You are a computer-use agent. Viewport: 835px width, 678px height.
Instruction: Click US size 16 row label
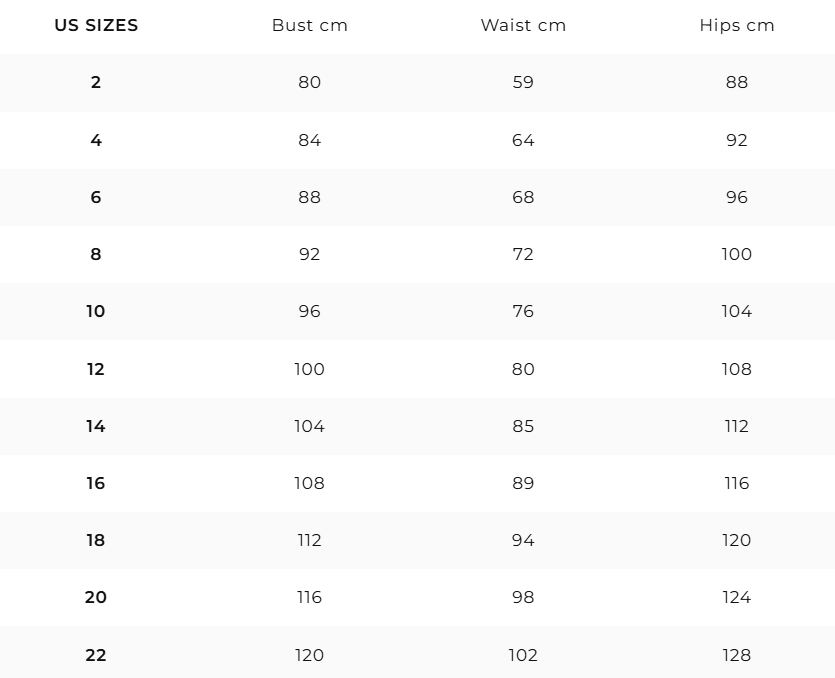click(96, 483)
